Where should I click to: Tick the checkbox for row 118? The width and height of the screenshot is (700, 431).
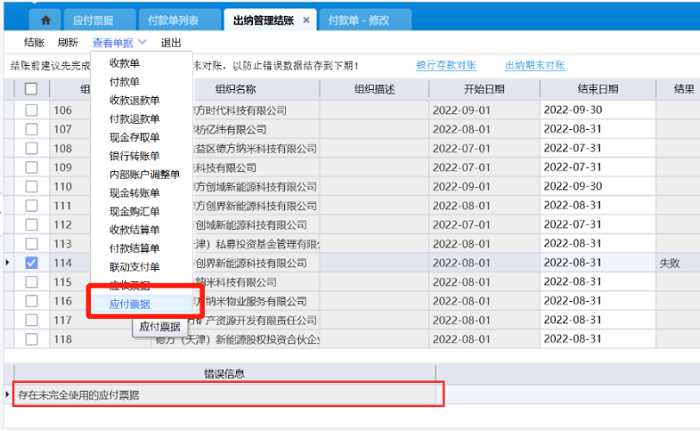(x=31, y=339)
